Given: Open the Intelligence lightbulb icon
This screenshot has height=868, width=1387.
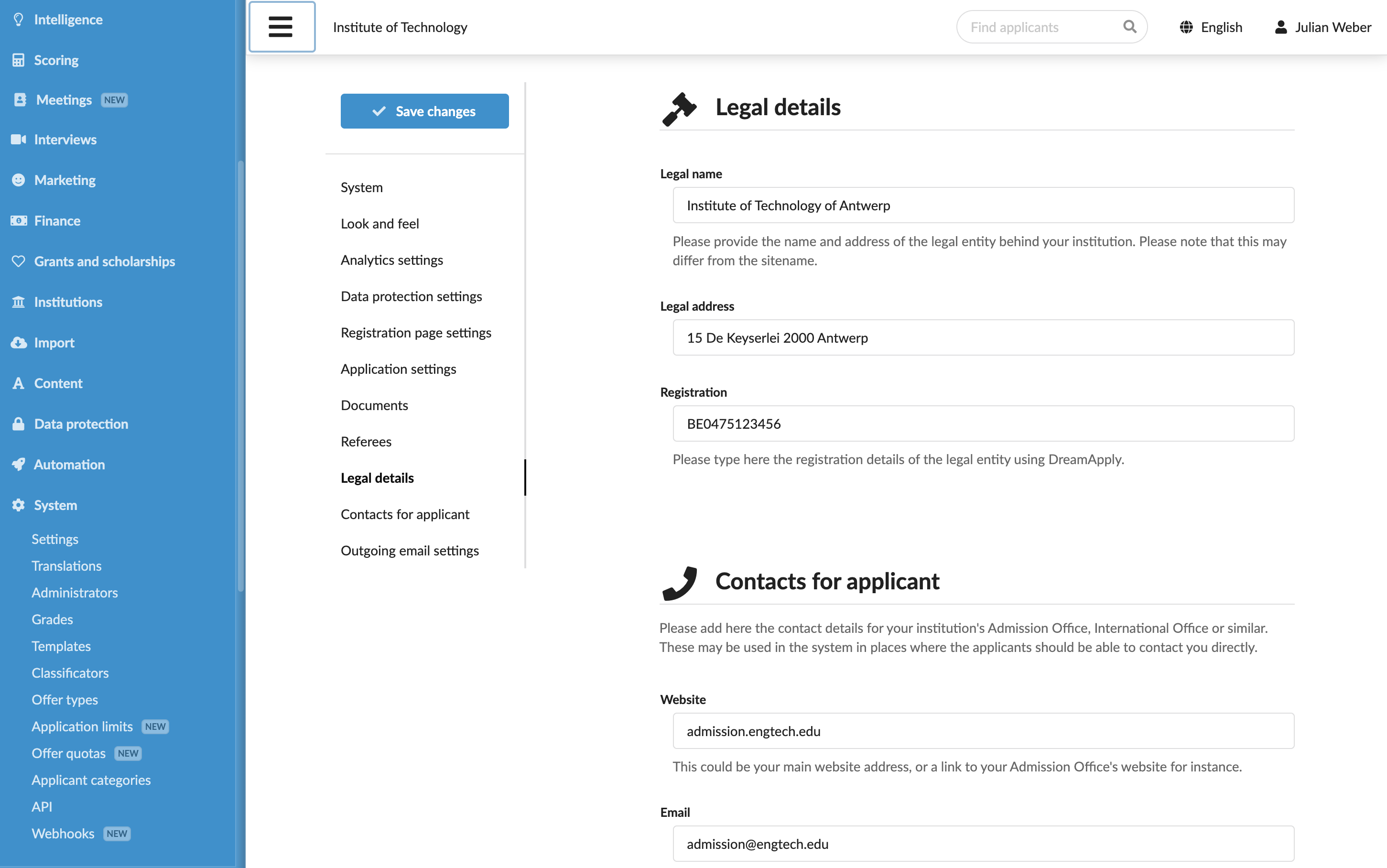Looking at the screenshot, I should click(18, 20).
